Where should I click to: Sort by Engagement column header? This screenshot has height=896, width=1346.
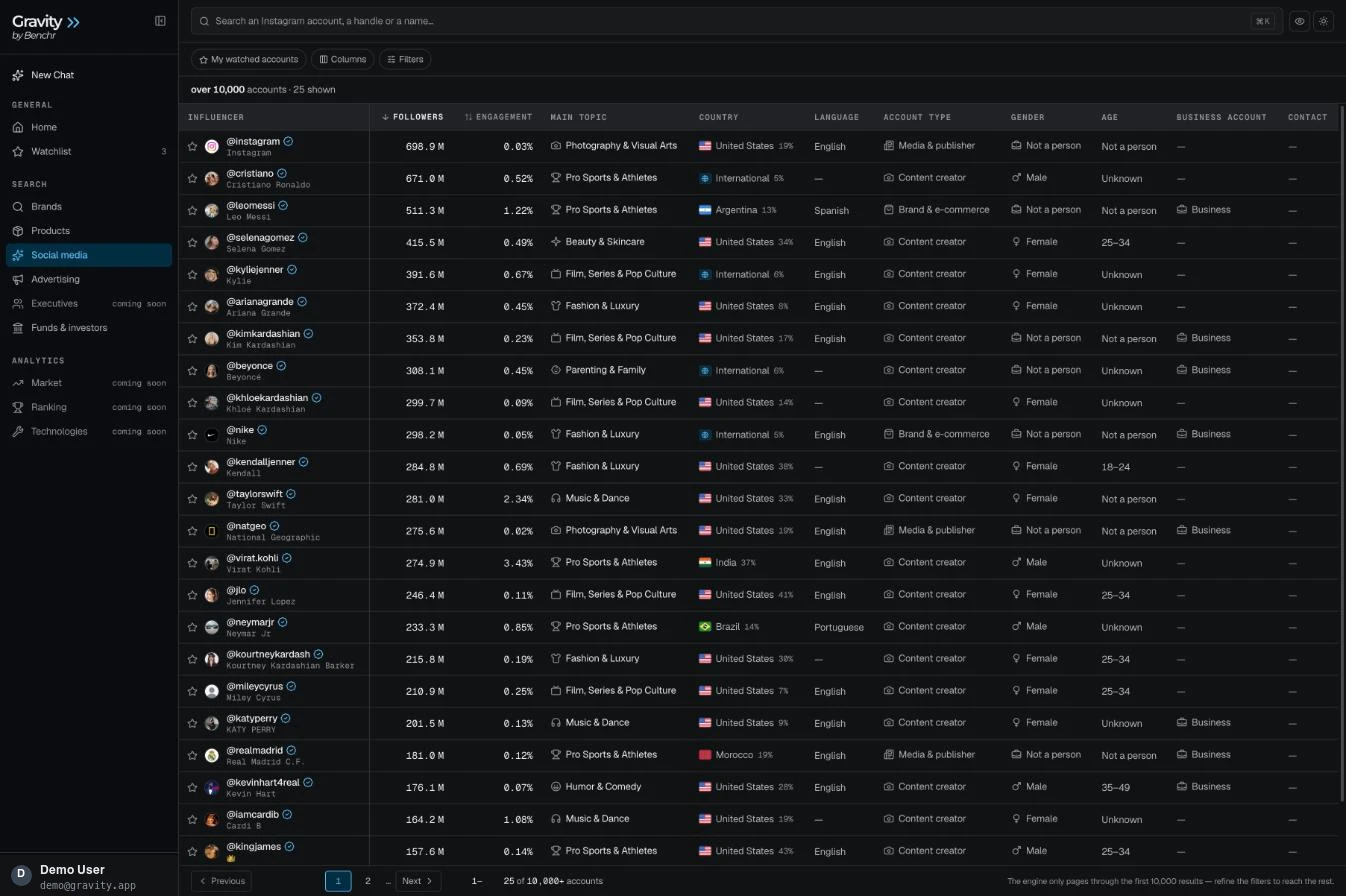(498, 117)
